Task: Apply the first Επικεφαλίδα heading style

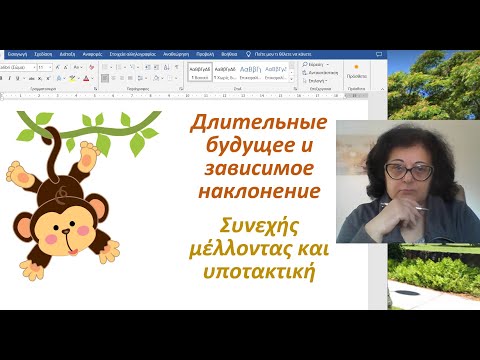Action: tap(250, 72)
